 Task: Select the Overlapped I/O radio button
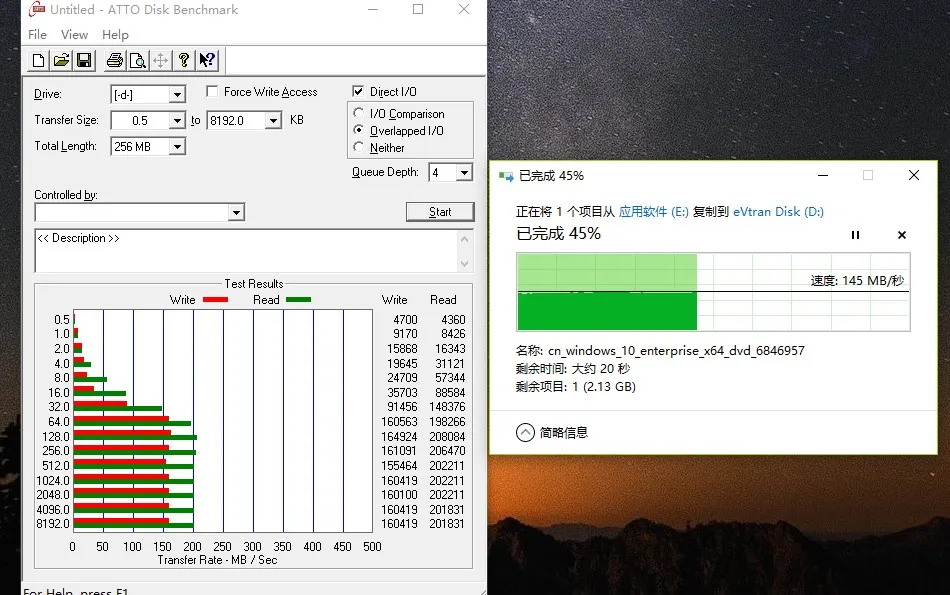point(359,130)
